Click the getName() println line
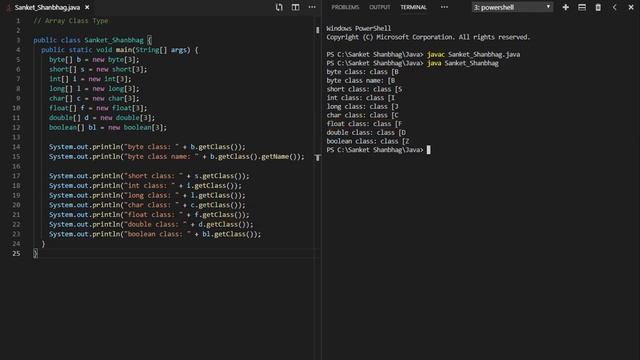Image resolution: width=640 pixels, height=360 pixels. click(177, 156)
